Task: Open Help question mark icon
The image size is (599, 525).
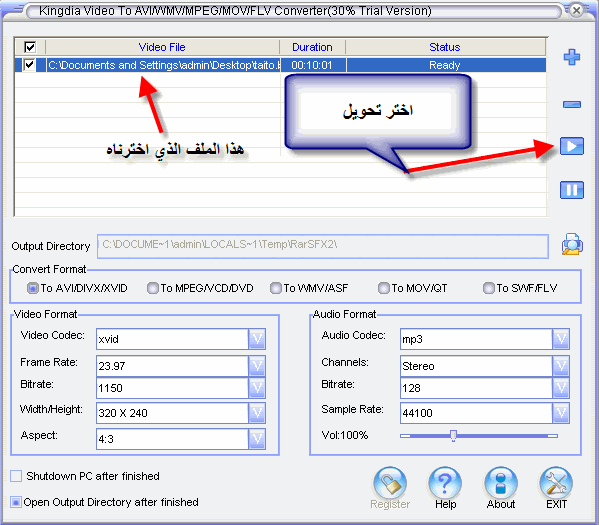Action: 445,483
